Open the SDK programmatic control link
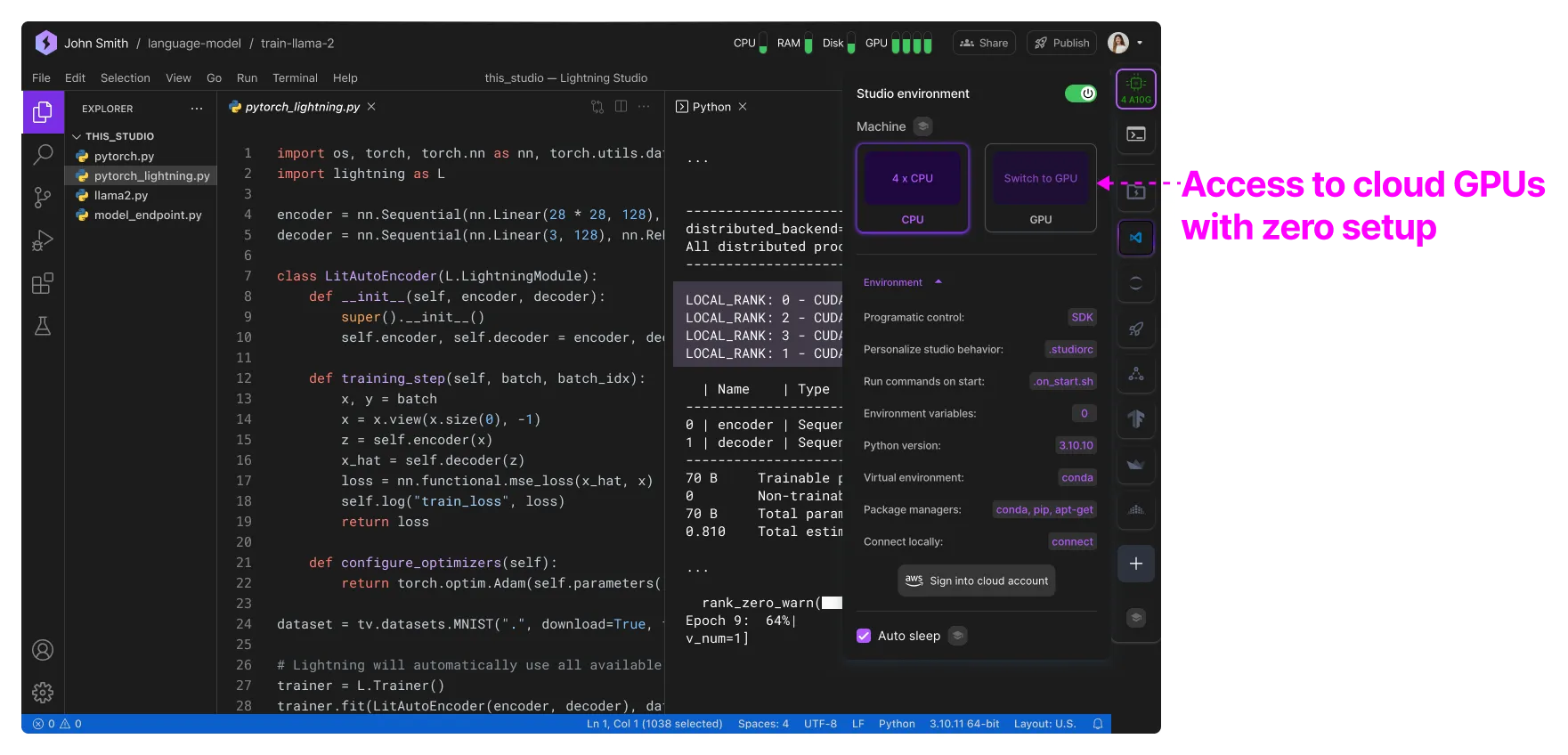Image resolution: width=1568 pixels, height=755 pixels. click(x=1082, y=317)
